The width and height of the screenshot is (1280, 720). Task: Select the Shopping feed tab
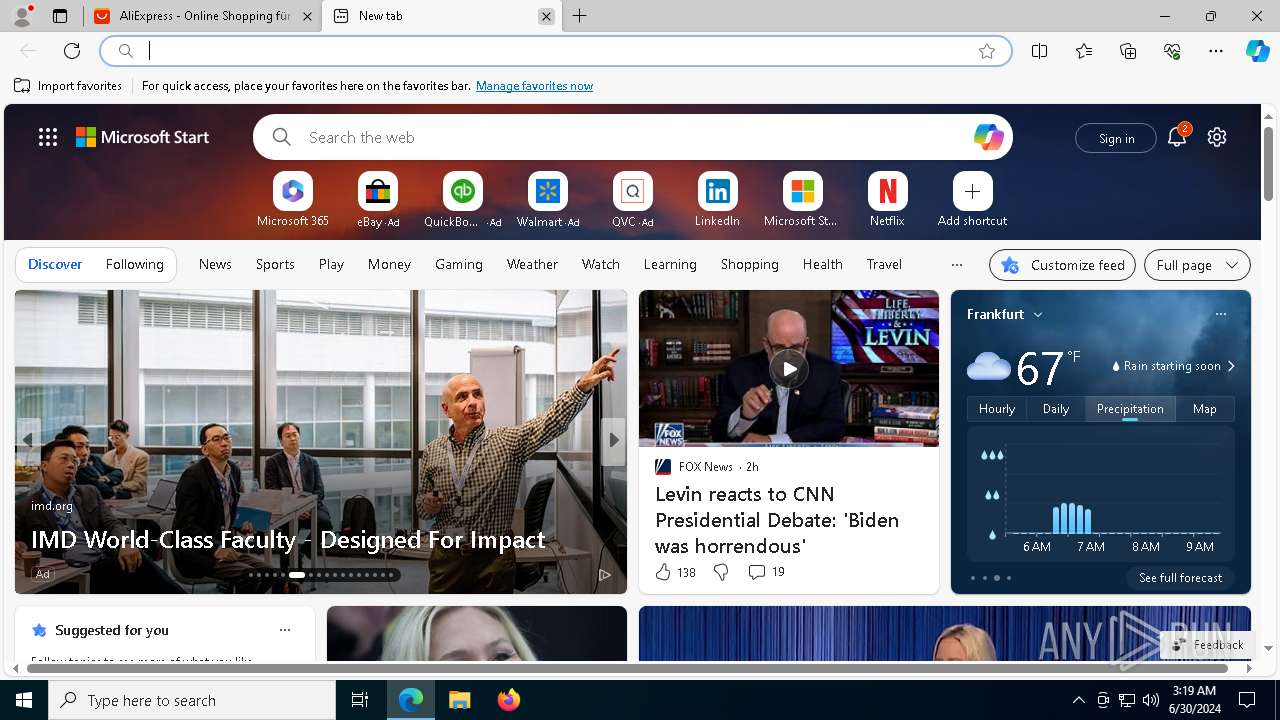tap(749, 264)
